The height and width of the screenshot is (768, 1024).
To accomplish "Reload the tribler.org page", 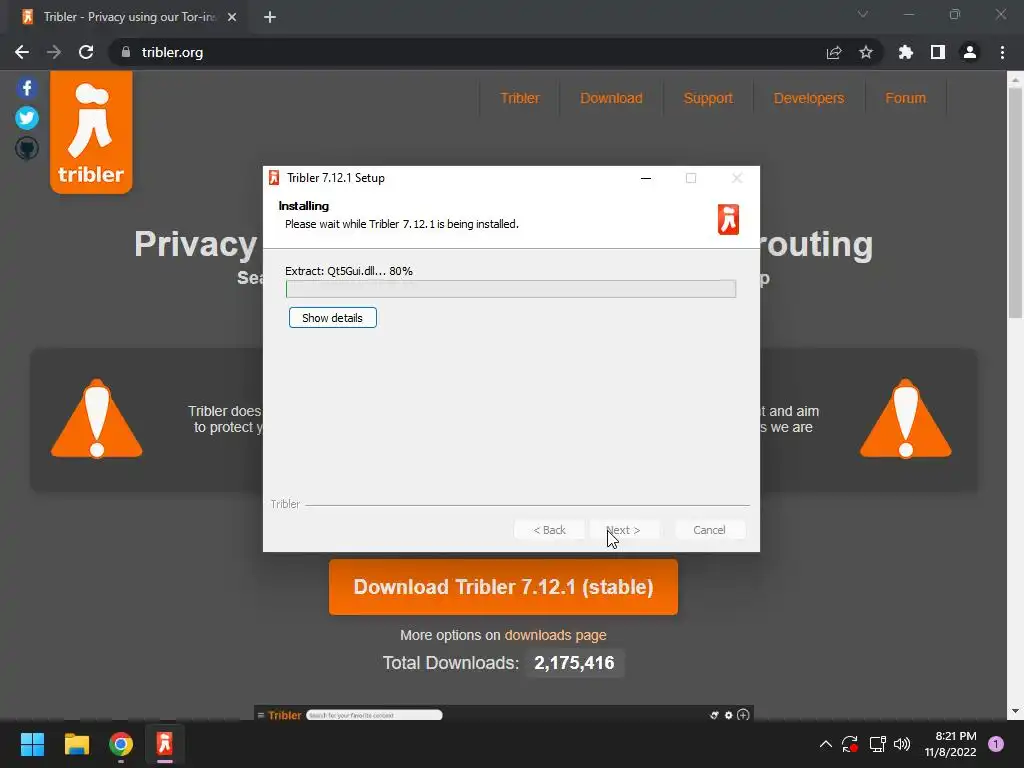I will pyautogui.click(x=86, y=52).
